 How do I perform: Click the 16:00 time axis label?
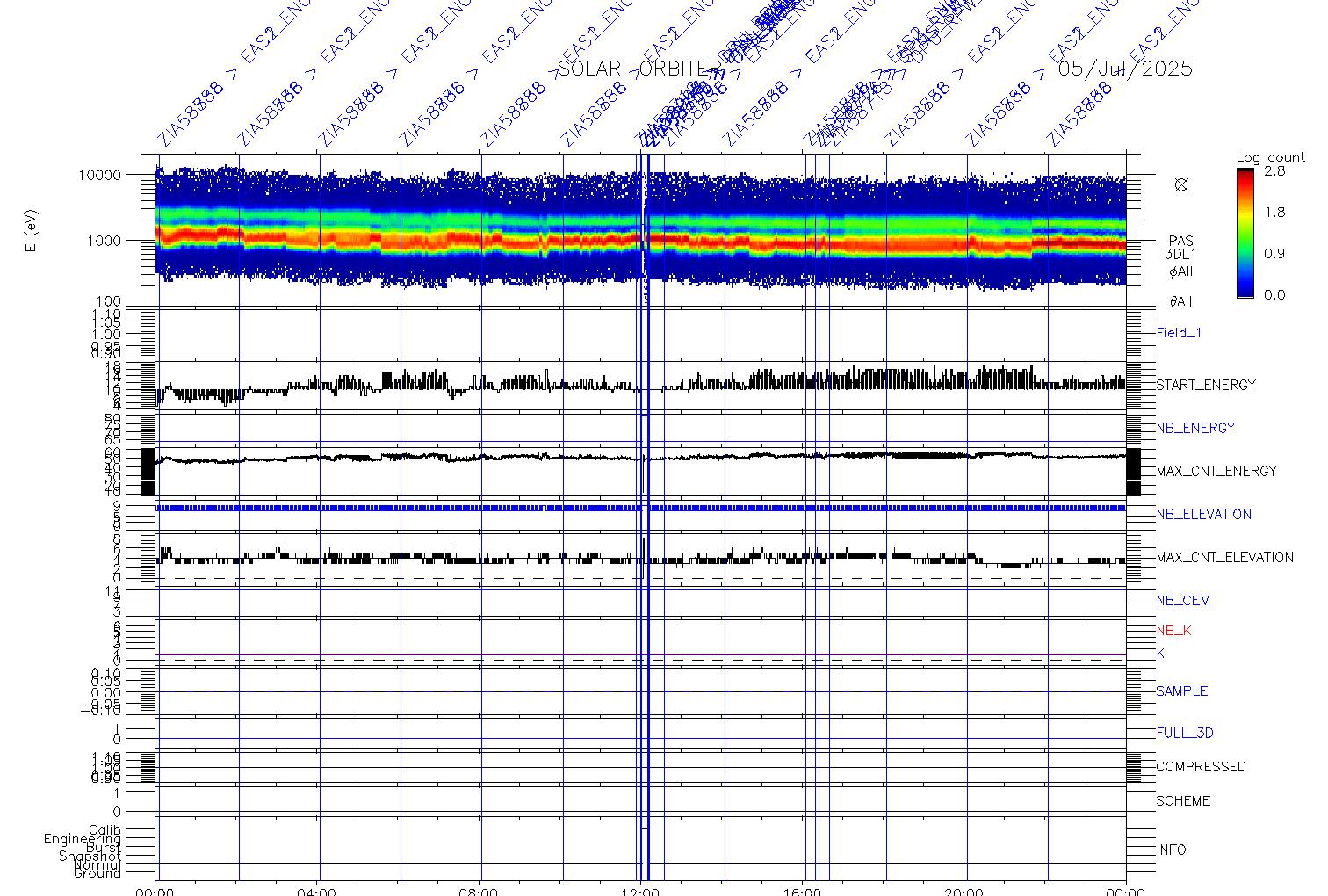click(802, 891)
